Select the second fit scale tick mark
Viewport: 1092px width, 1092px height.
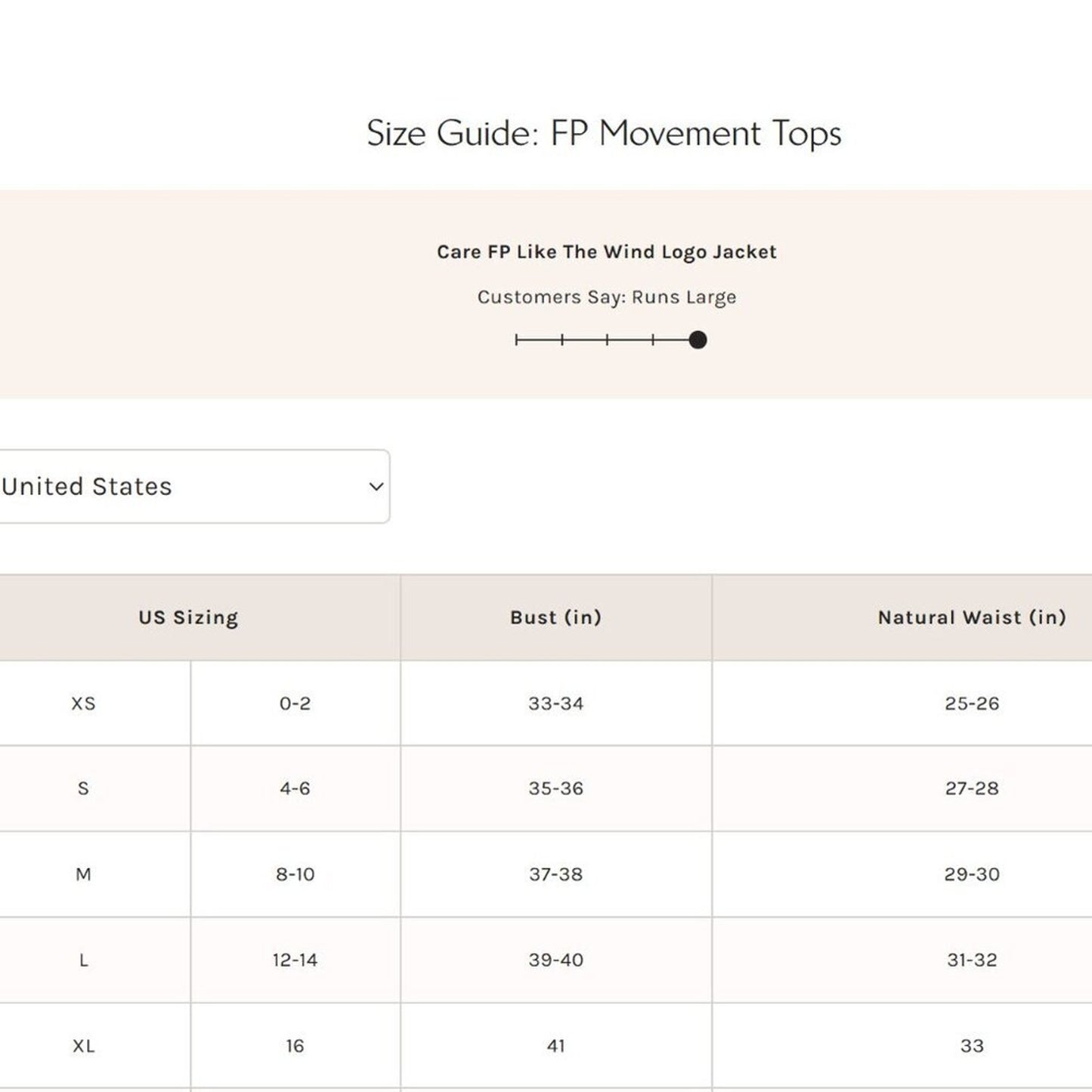[x=563, y=340]
